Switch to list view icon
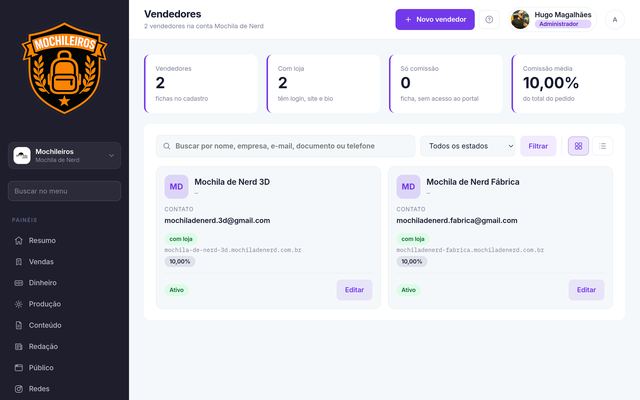The width and height of the screenshot is (640, 400). coord(602,146)
